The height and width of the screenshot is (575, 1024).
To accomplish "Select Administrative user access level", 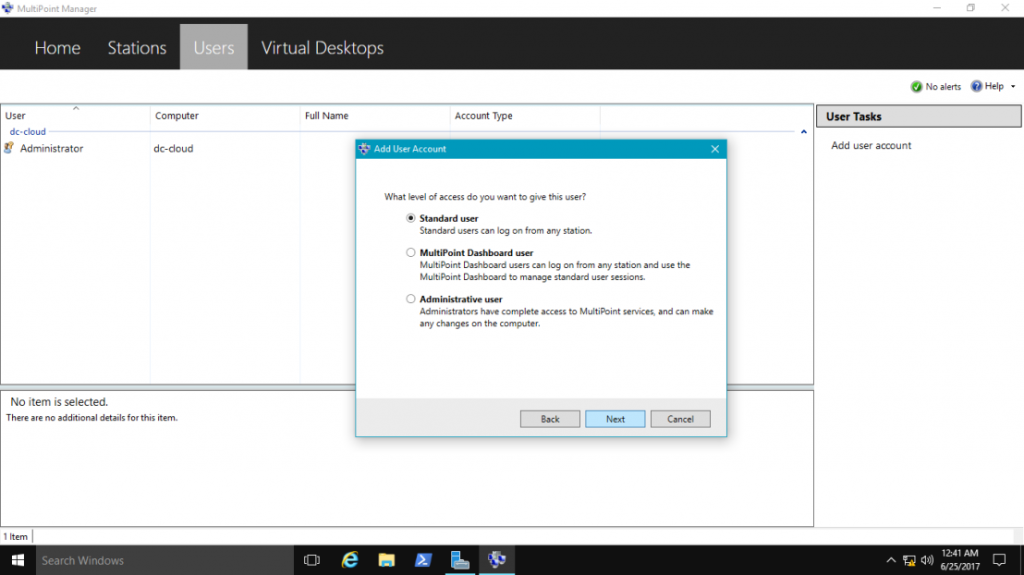I will 410,299.
